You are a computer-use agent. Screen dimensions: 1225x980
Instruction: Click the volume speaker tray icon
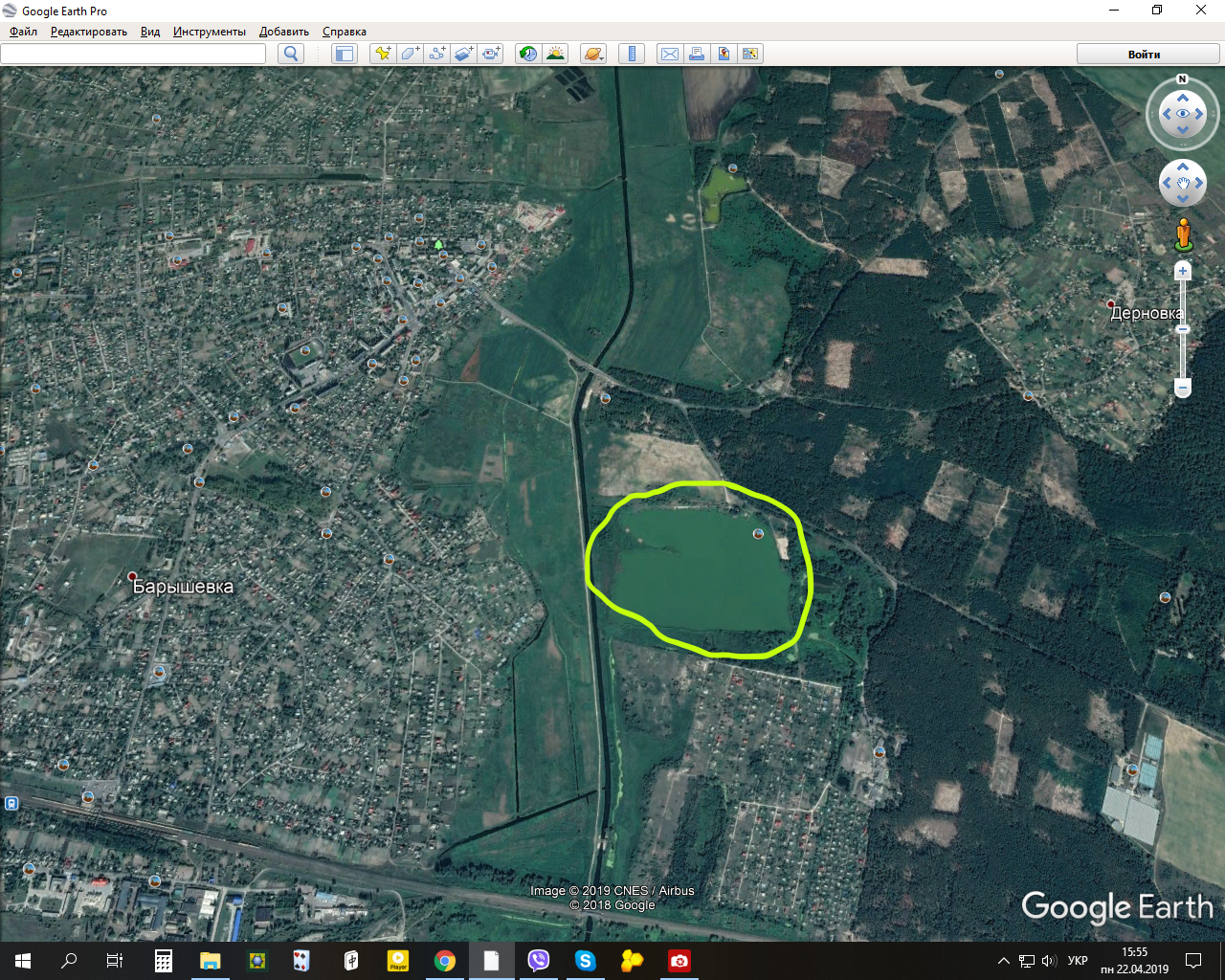click(x=1049, y=961)
